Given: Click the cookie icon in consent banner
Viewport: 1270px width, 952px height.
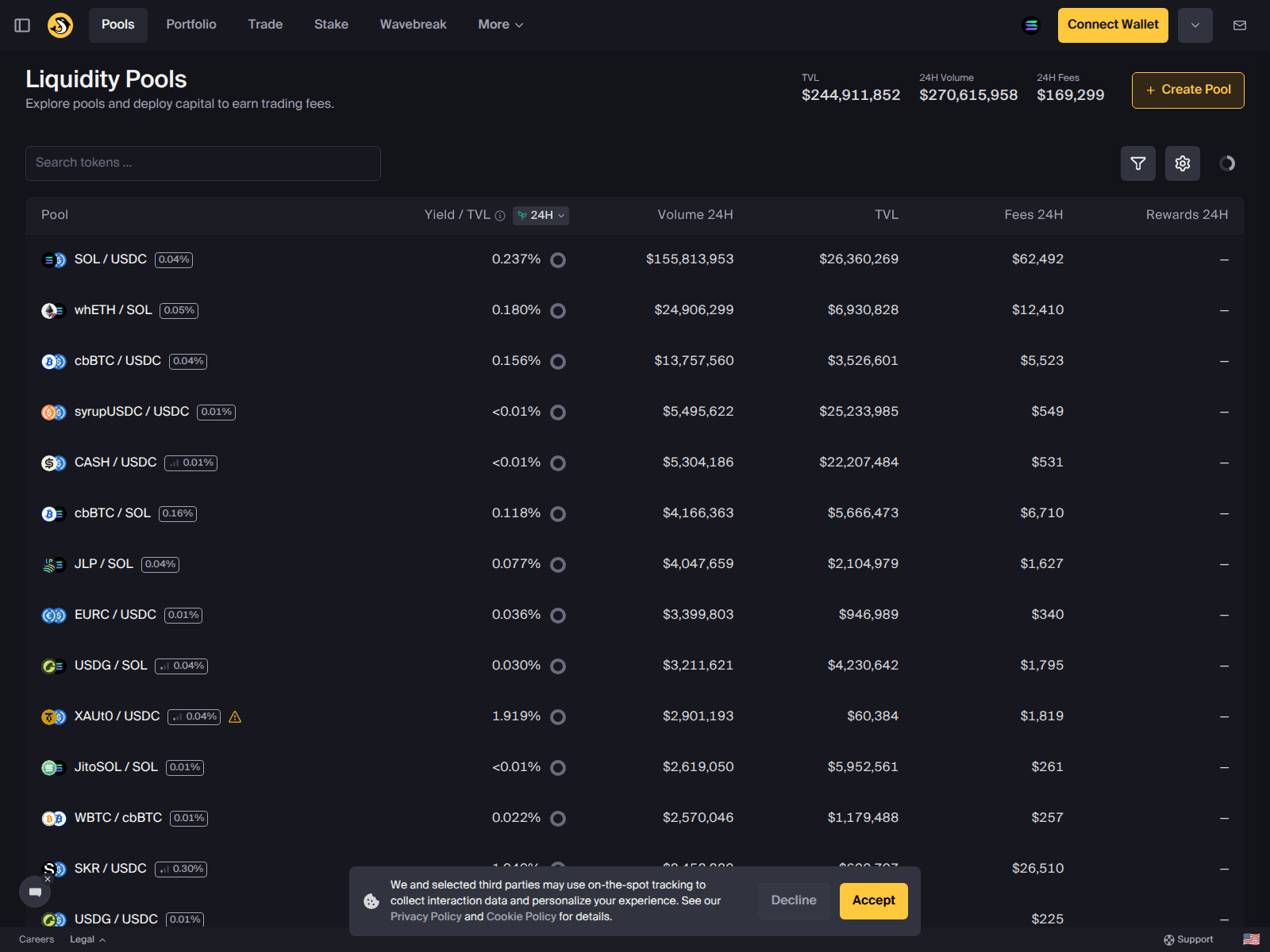Looking at the screenshot, I should pos(371,901).
